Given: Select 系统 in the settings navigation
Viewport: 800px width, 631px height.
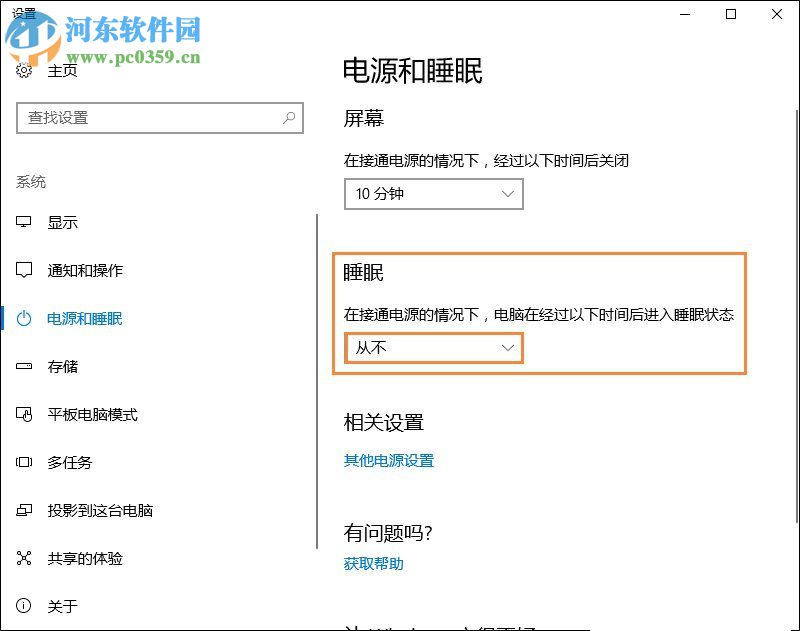Looking at the screenshot, I should [x=30, y=182].
